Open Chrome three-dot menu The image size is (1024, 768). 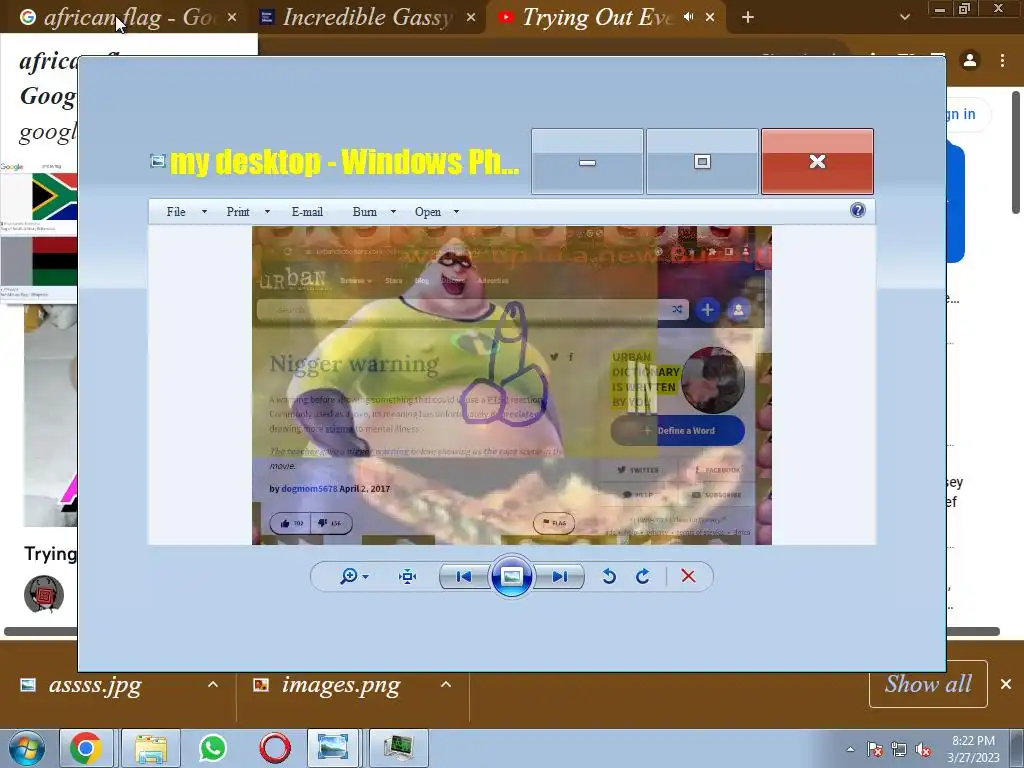1002,61
